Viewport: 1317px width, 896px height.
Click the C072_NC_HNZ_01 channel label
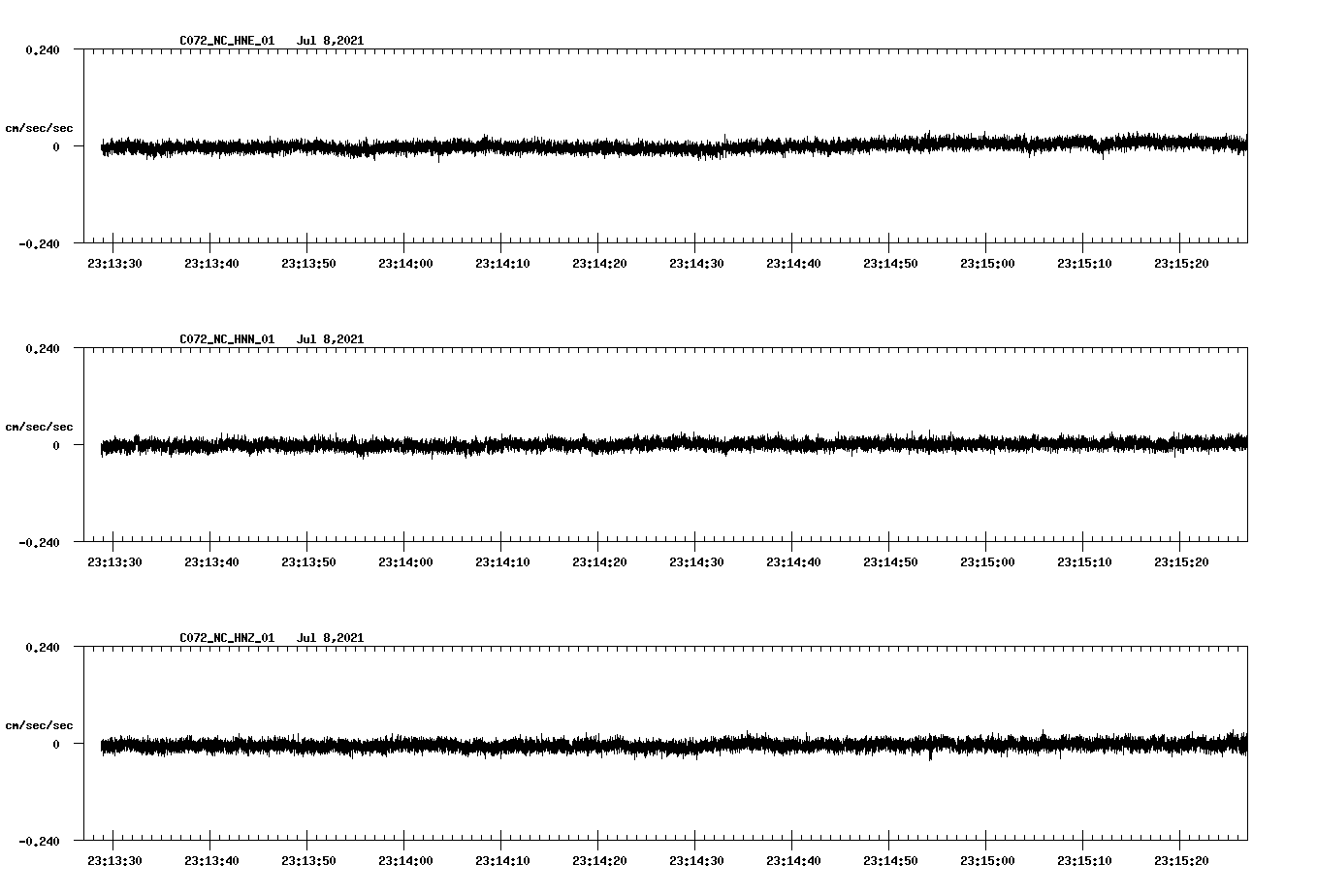pos(225,637)
